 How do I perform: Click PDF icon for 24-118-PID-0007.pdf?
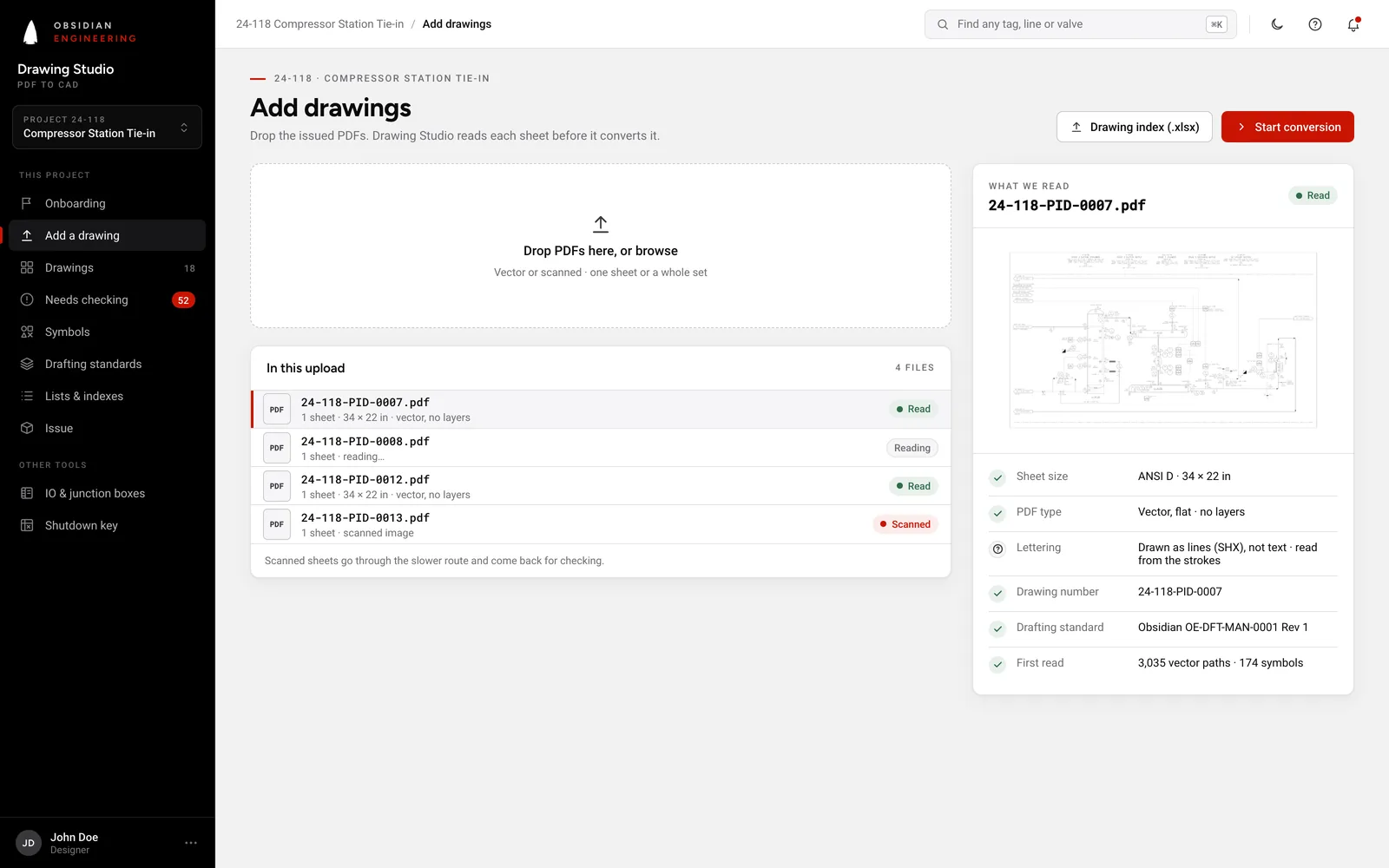point(277,410)
